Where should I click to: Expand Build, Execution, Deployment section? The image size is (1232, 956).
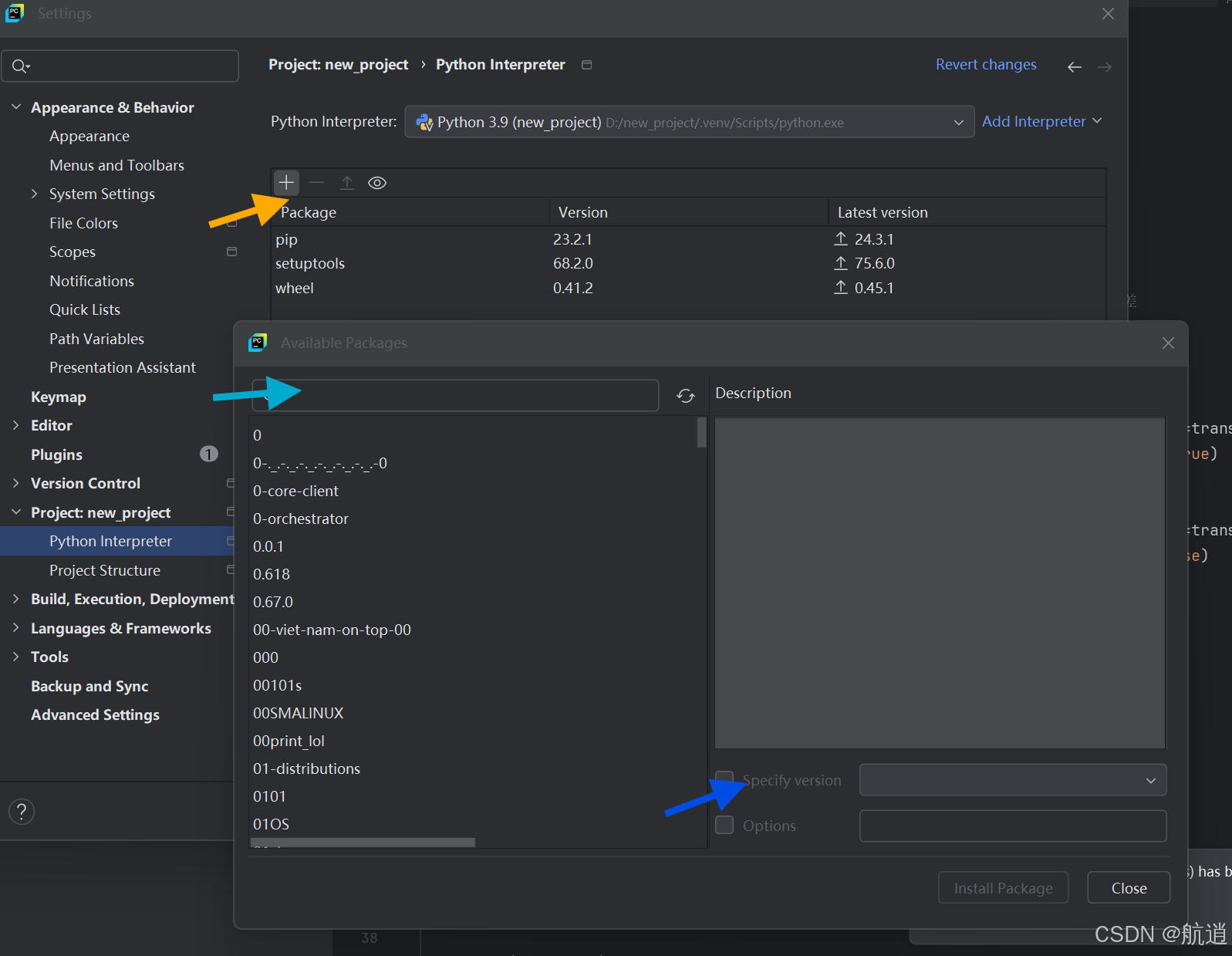point(16,599)
